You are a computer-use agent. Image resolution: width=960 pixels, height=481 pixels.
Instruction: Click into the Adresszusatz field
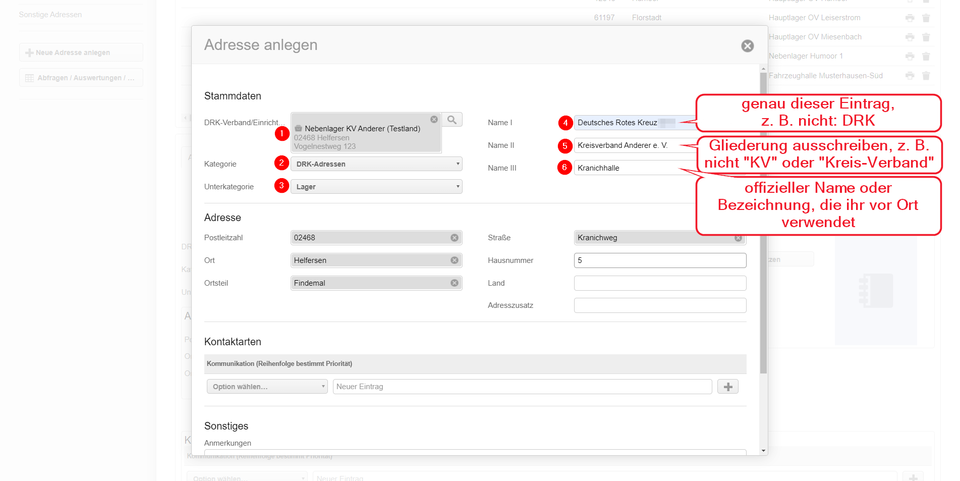pyautogui.click(x=660, y=305)
